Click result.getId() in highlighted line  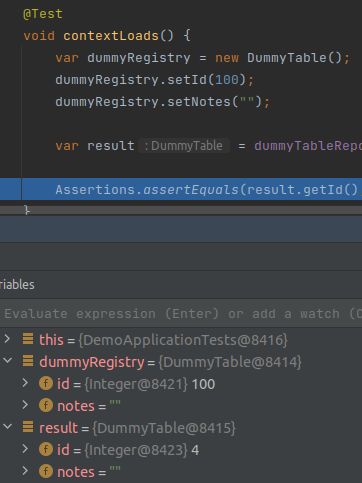pos(302,190)
